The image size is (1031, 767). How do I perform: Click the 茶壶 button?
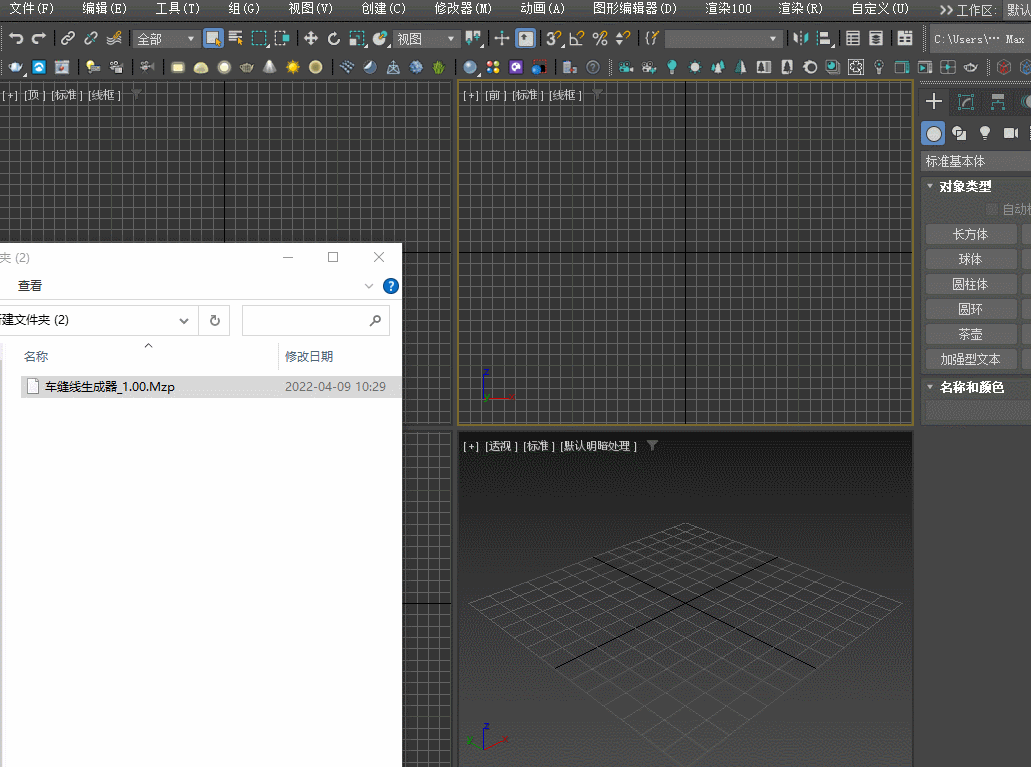(970, 334)
